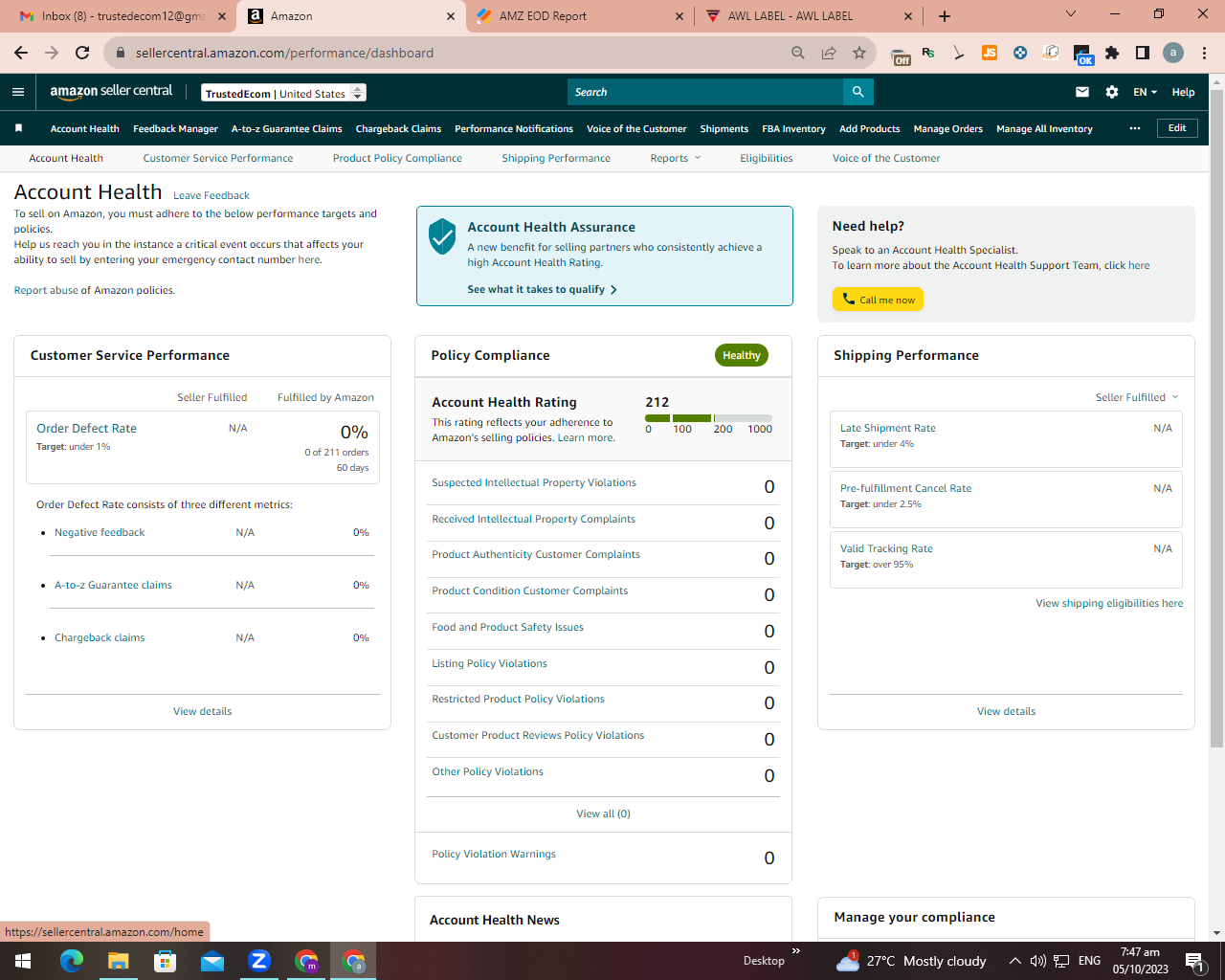
Task: Open the Windows Start menu
Action: (23, 961)
